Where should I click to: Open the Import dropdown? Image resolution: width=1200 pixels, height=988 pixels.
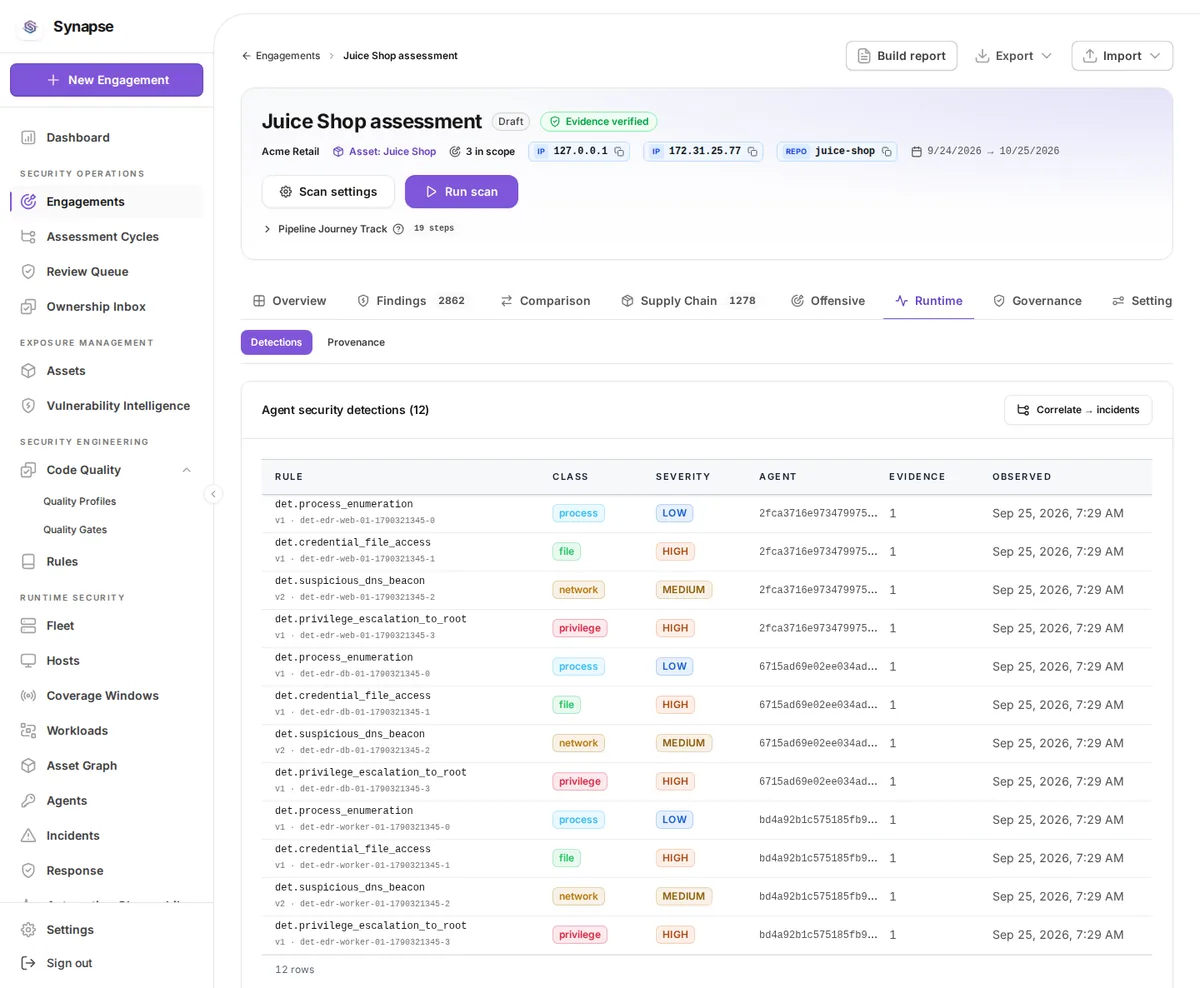1122,56
